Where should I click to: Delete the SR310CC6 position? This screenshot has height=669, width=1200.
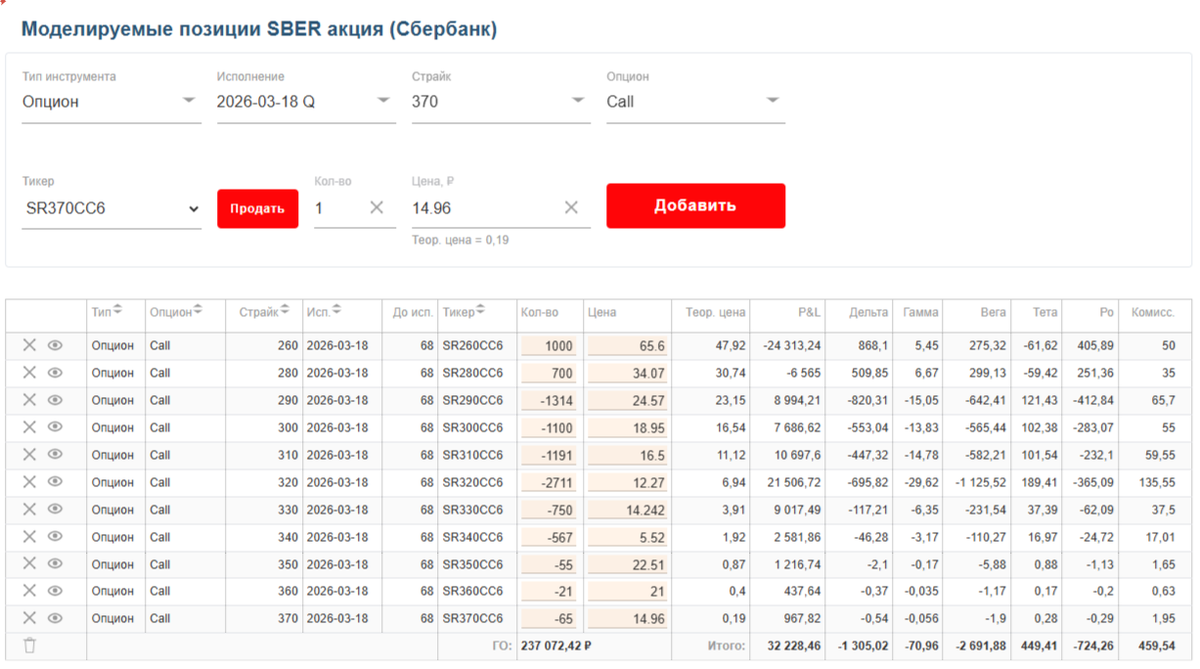[30, 454]
